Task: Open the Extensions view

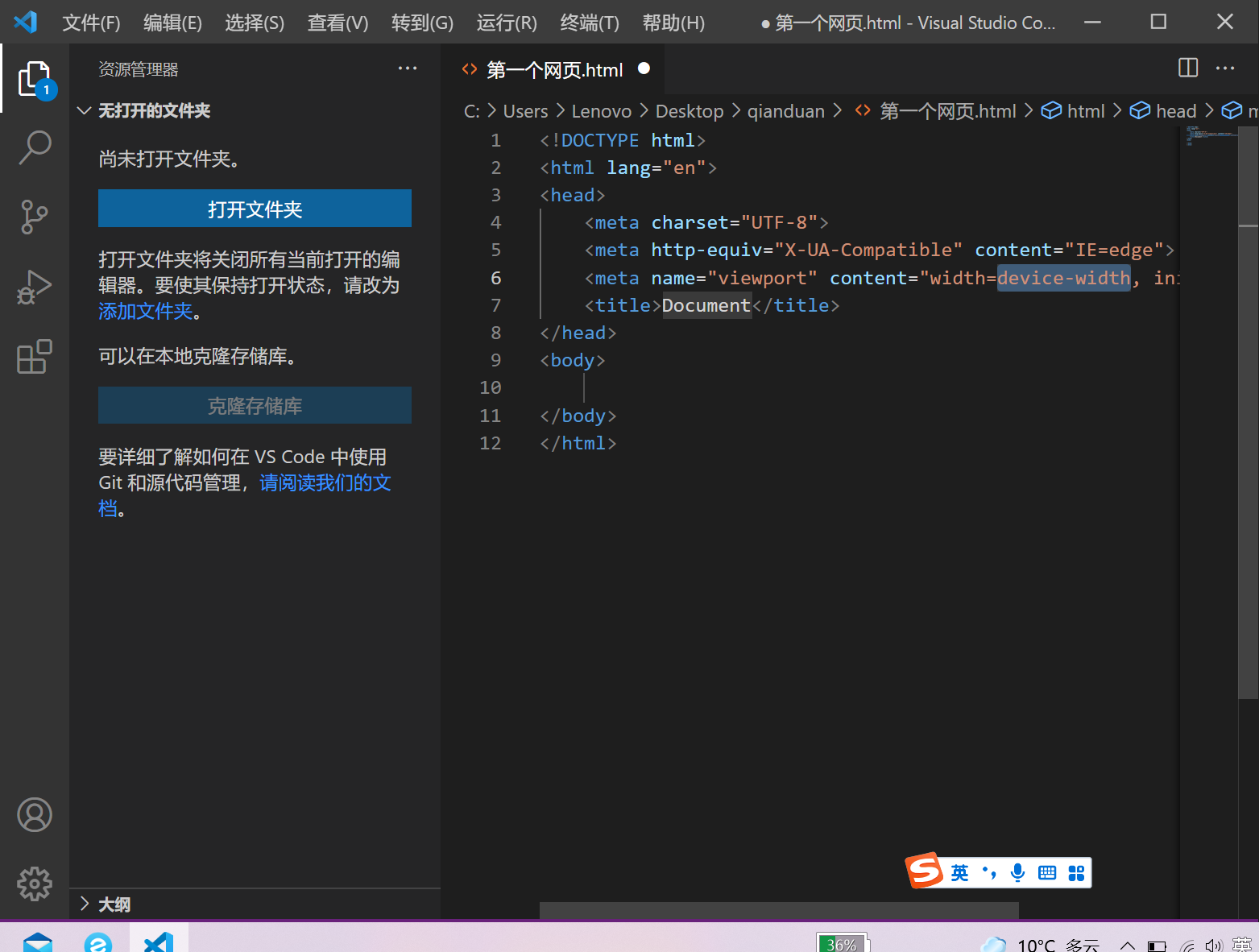Action: 35,356
